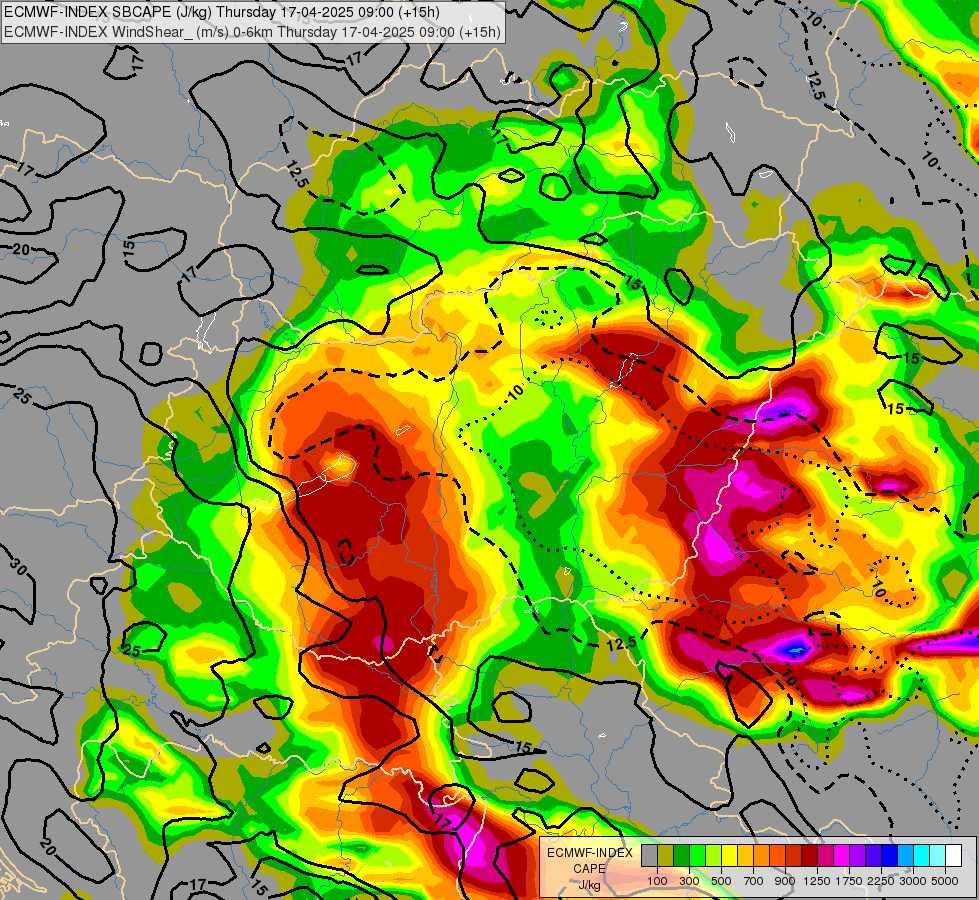Select the amber legend swatch
This screenshot has height=900, width=979.
coord(745,856)
